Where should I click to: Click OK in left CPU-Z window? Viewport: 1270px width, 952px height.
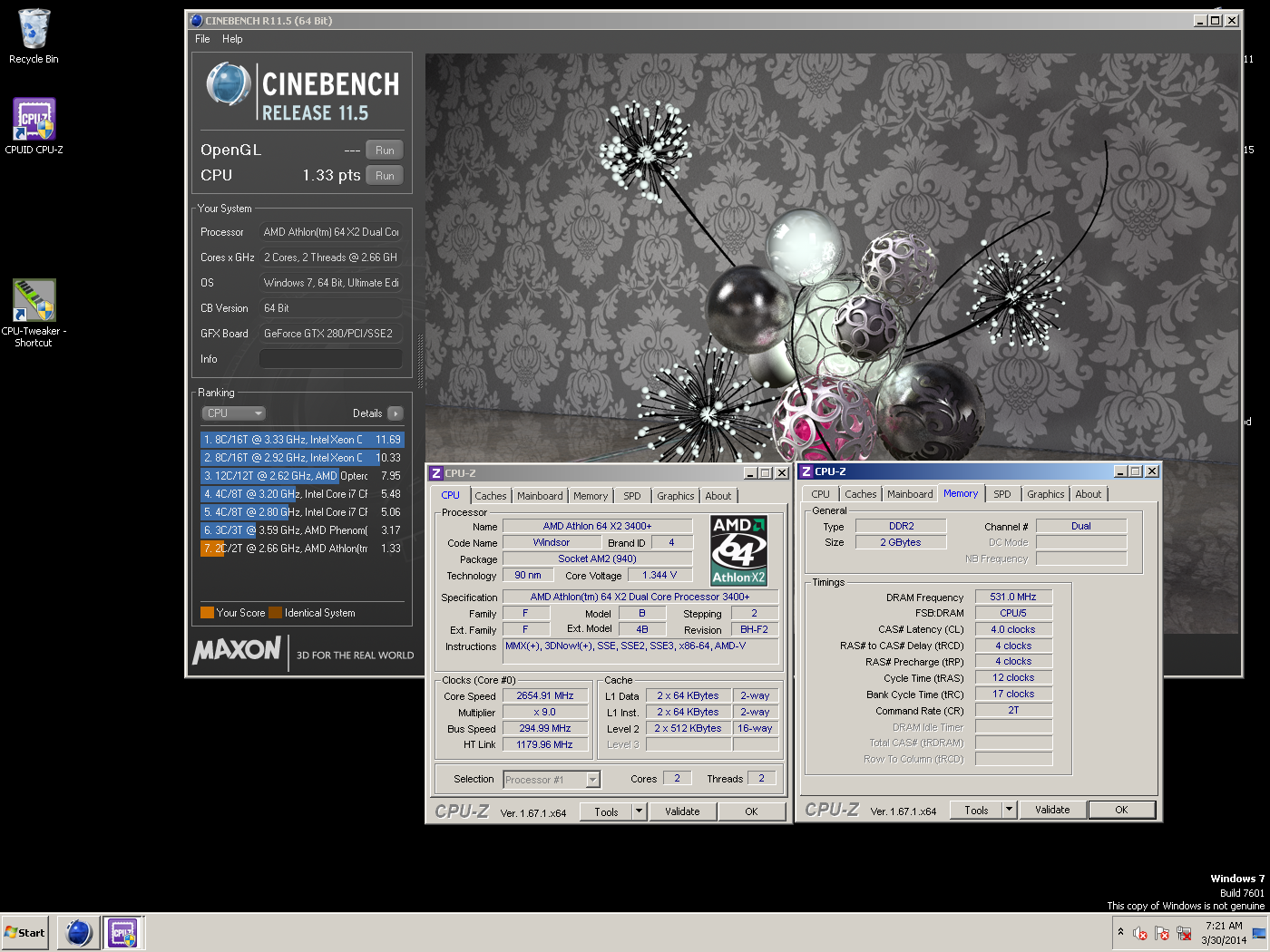point(751,812)
